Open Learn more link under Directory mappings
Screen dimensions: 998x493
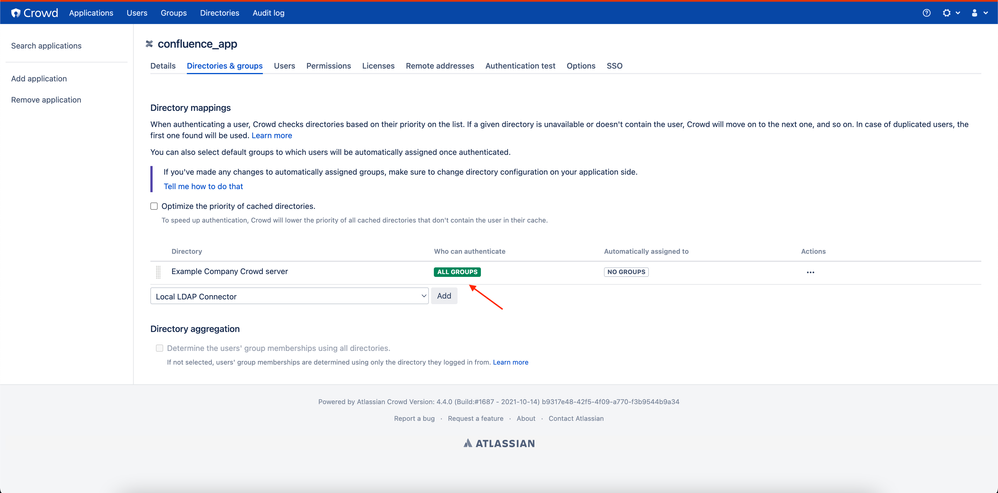[x=272, y=135]
